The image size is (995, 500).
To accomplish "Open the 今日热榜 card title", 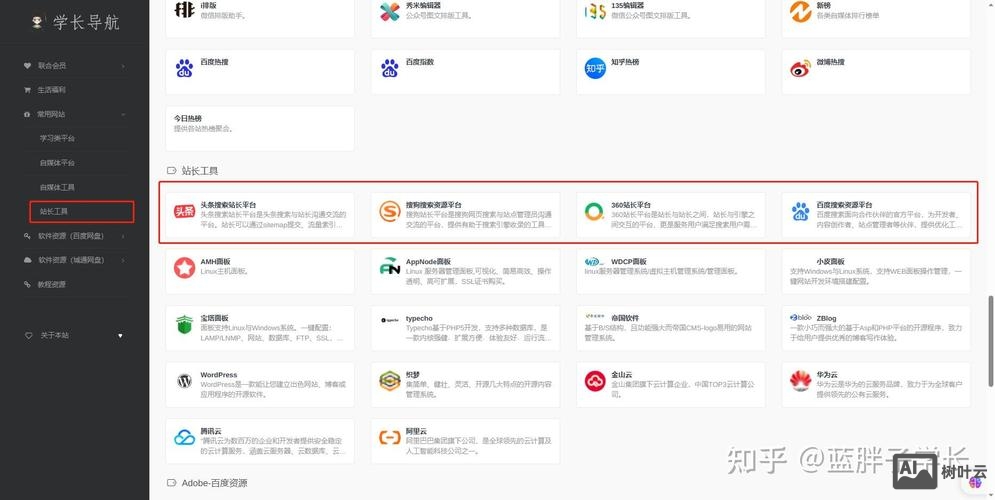I will 188,119.
